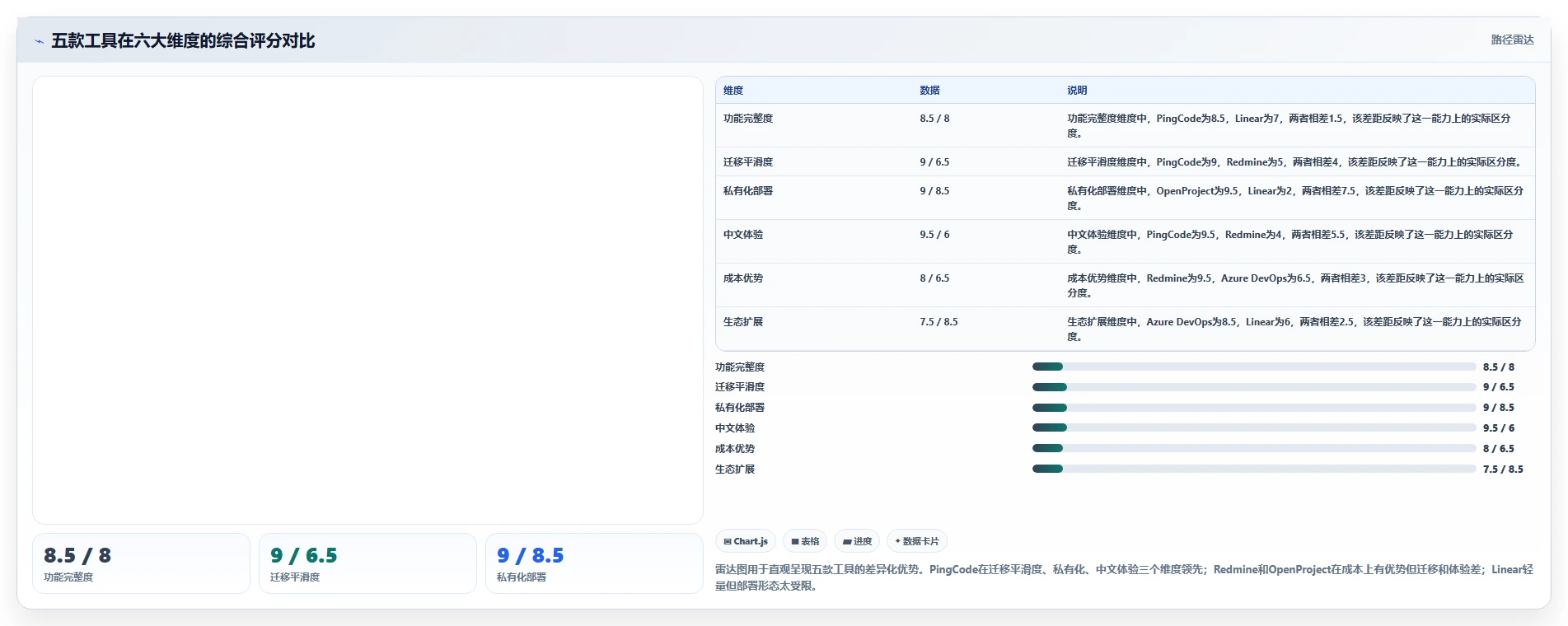
Task: Click the 生态扩展 progress bar
Action: tap(1254, 469)
